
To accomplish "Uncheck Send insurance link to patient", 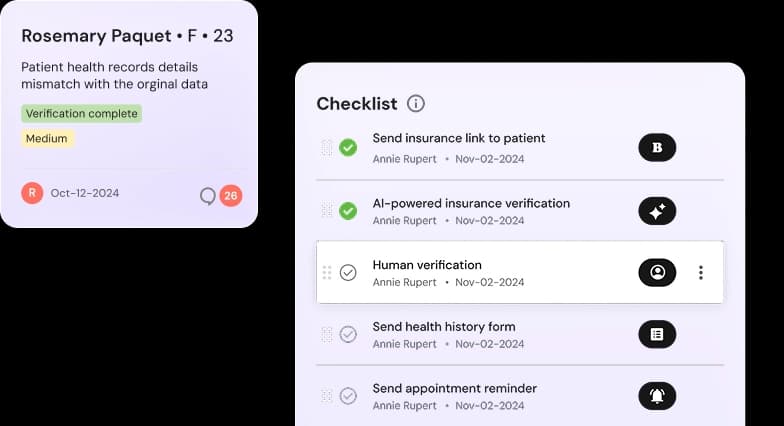I will click(348, 148).
